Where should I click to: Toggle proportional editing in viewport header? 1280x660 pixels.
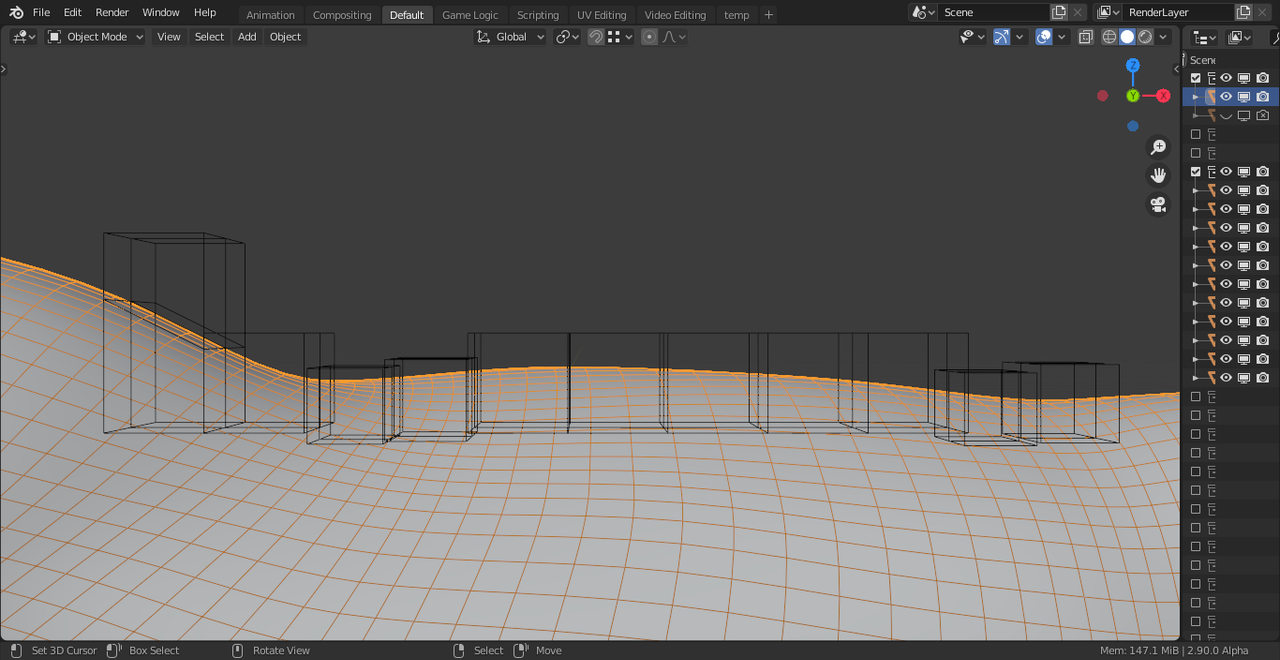[x=650, y=37]
